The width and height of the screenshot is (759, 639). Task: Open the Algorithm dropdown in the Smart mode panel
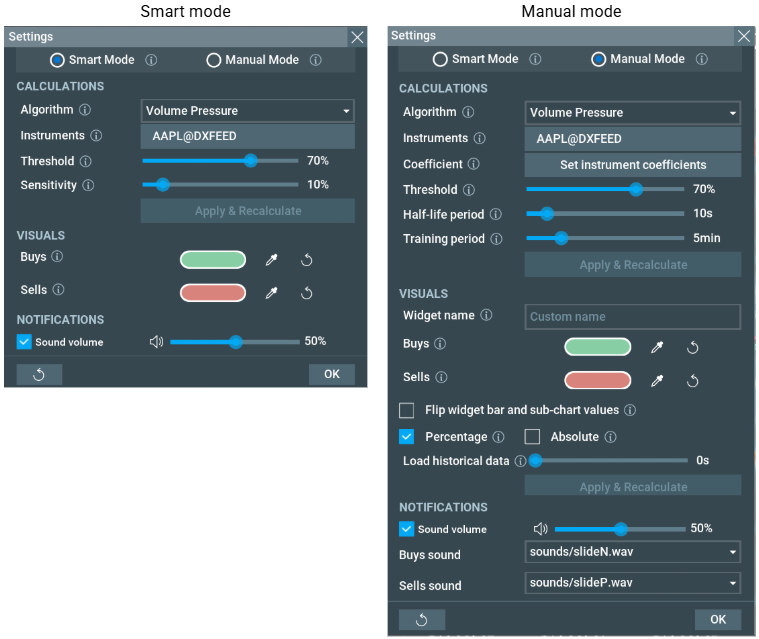click(248, 111)
